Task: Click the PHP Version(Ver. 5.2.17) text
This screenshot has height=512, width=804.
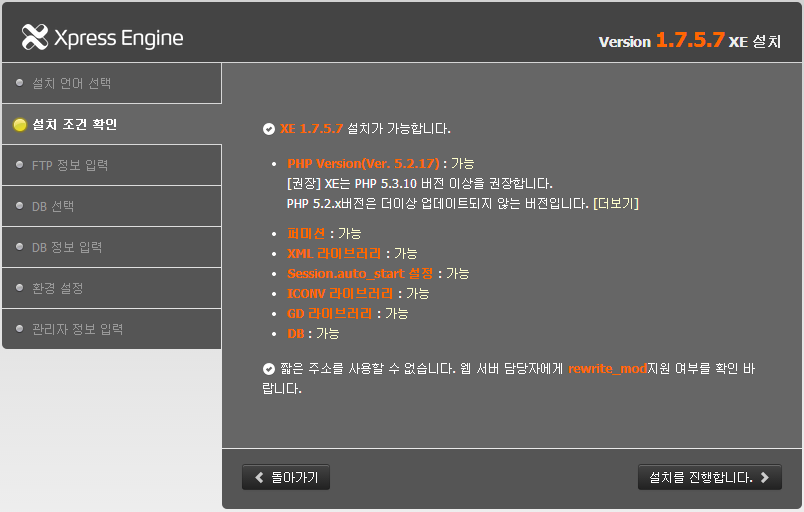Action: 363,164
